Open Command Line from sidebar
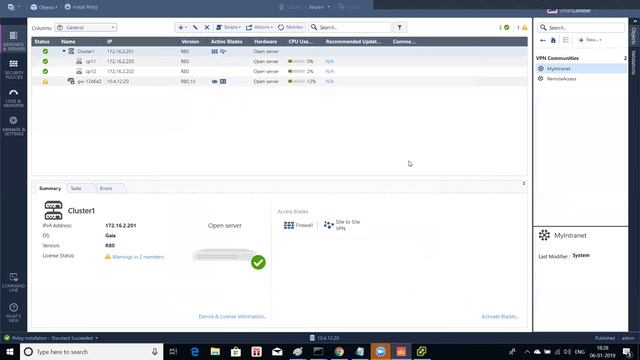The width and height of the screenshot is (640, 360). coord(13,282)
